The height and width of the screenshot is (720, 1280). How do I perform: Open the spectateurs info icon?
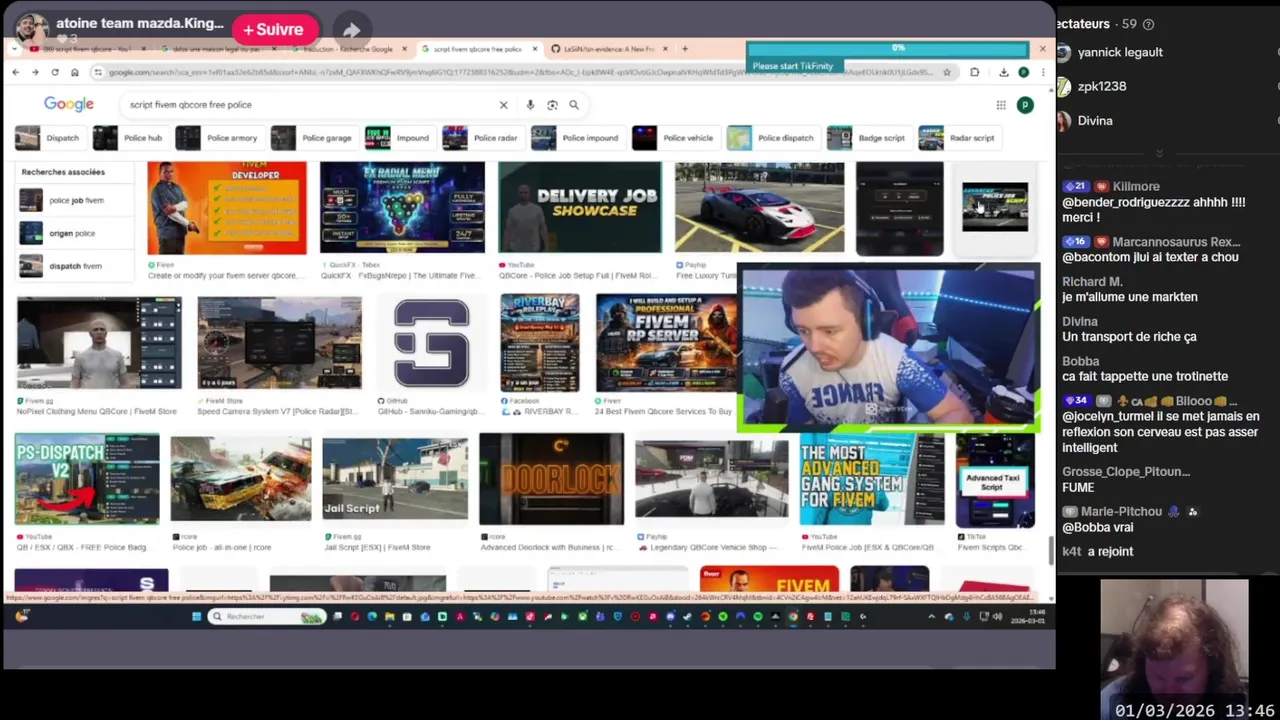[x=1148, y=24]
